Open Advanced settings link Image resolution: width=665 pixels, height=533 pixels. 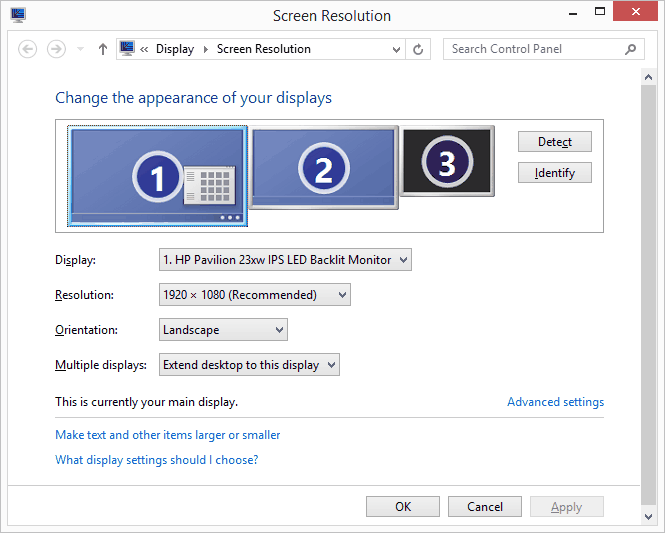(x=555, y=402)
